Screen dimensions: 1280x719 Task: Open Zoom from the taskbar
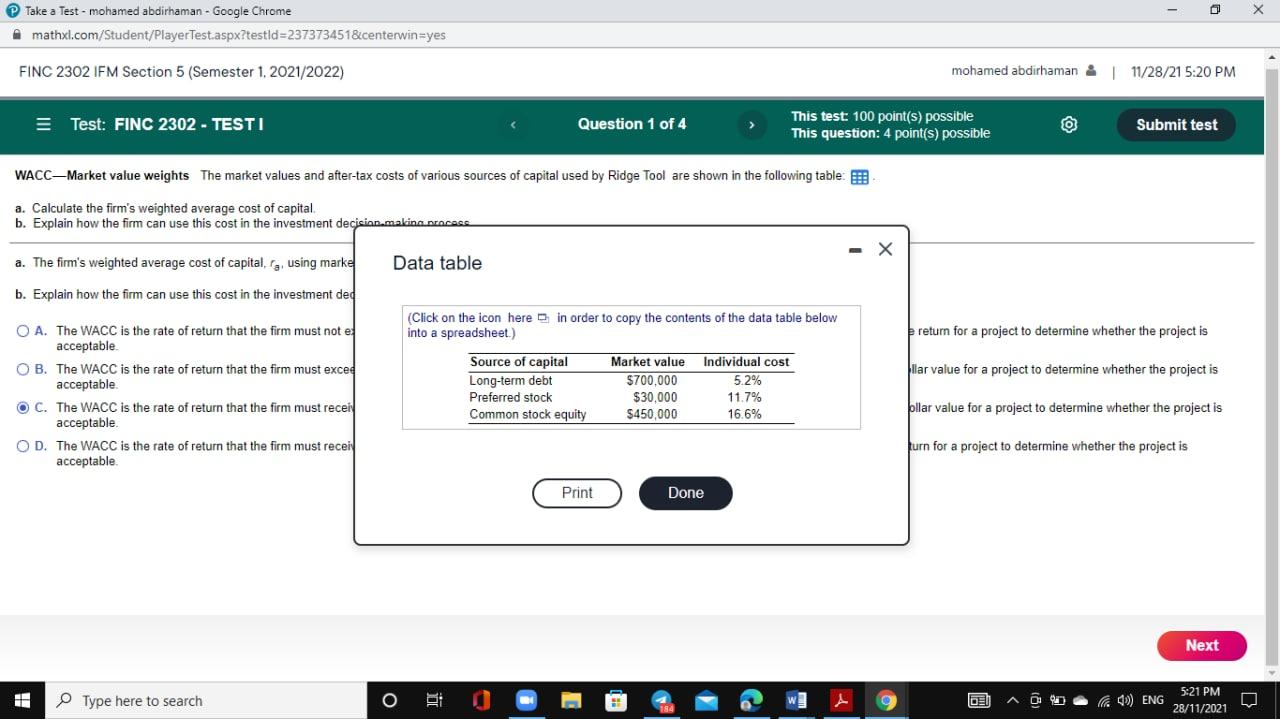(527, 701)
